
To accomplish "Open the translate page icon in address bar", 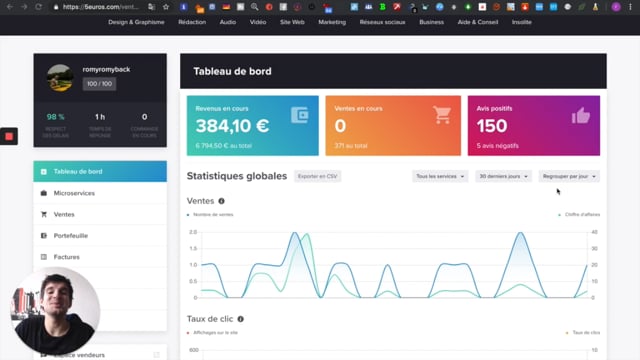I will click(151, 7).
